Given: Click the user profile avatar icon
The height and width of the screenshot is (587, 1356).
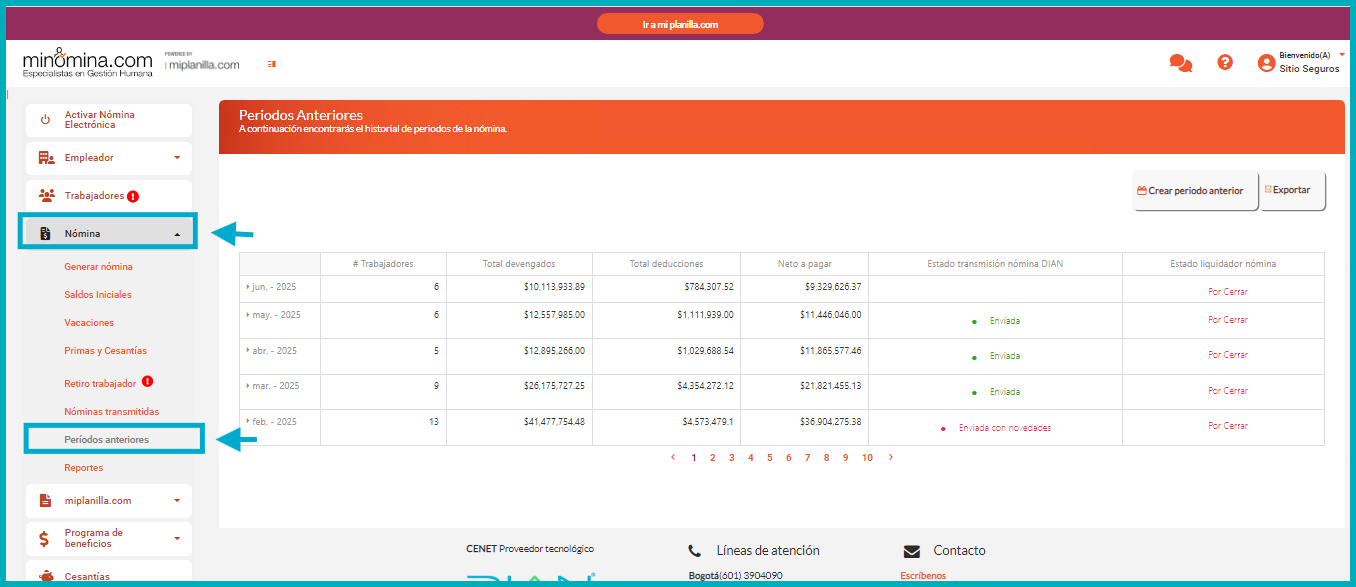Looking at the screenshot, I should tap(1266, 63).
